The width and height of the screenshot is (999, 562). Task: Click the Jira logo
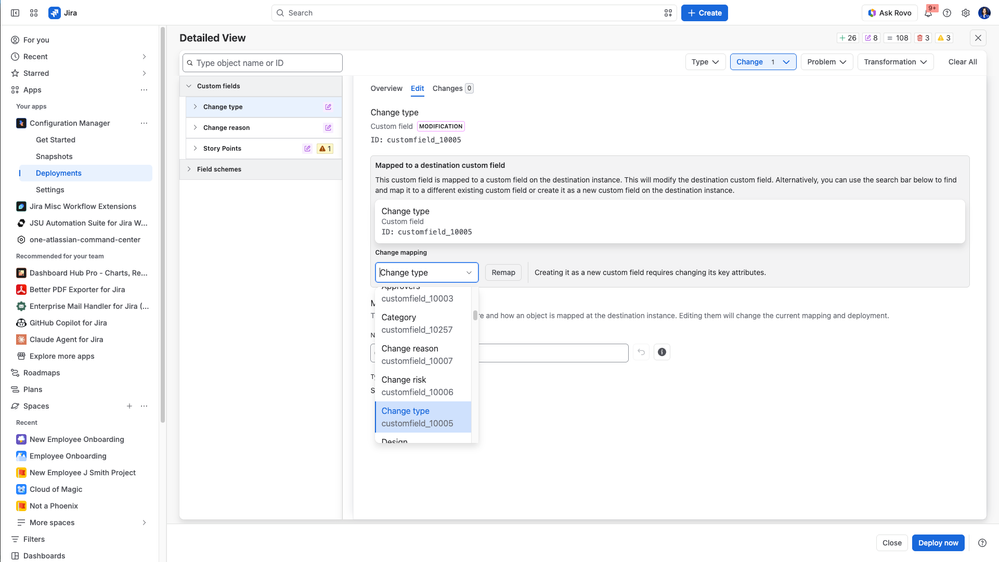[63, 13]
